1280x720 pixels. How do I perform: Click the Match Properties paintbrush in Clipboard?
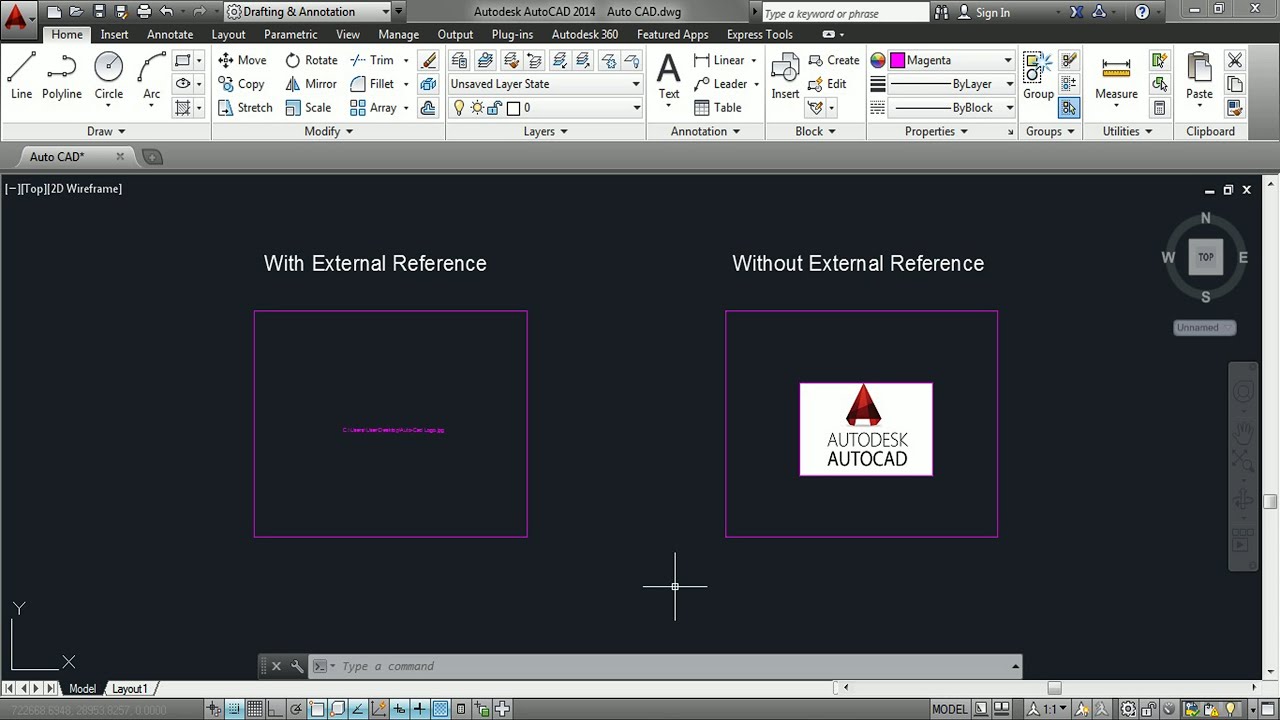[1235, 108]
